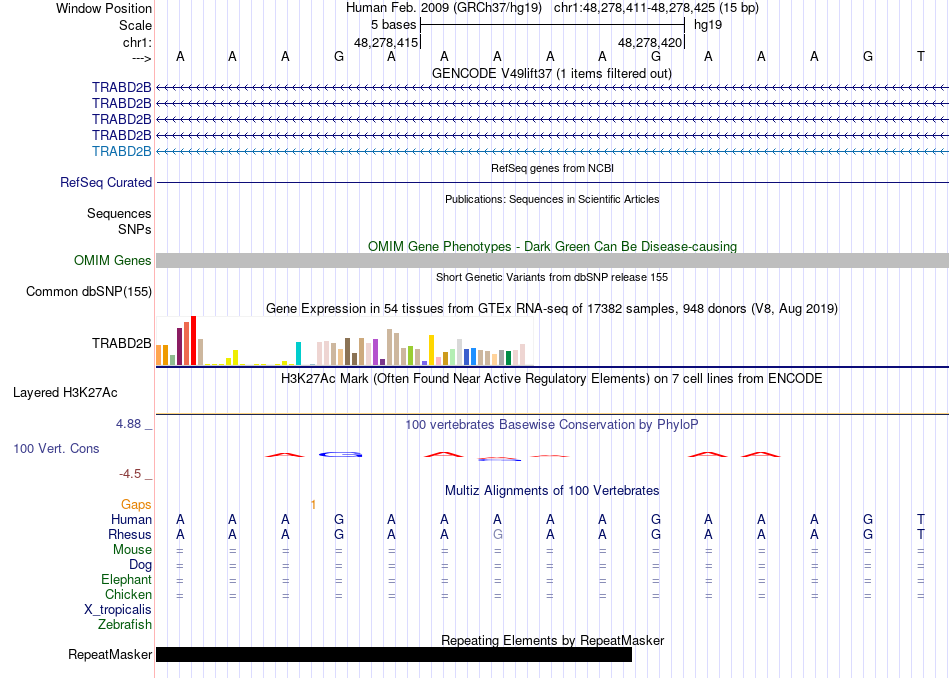Open "Gene Expression in 54 tissues" GTEx title

(x=552, y=308)
